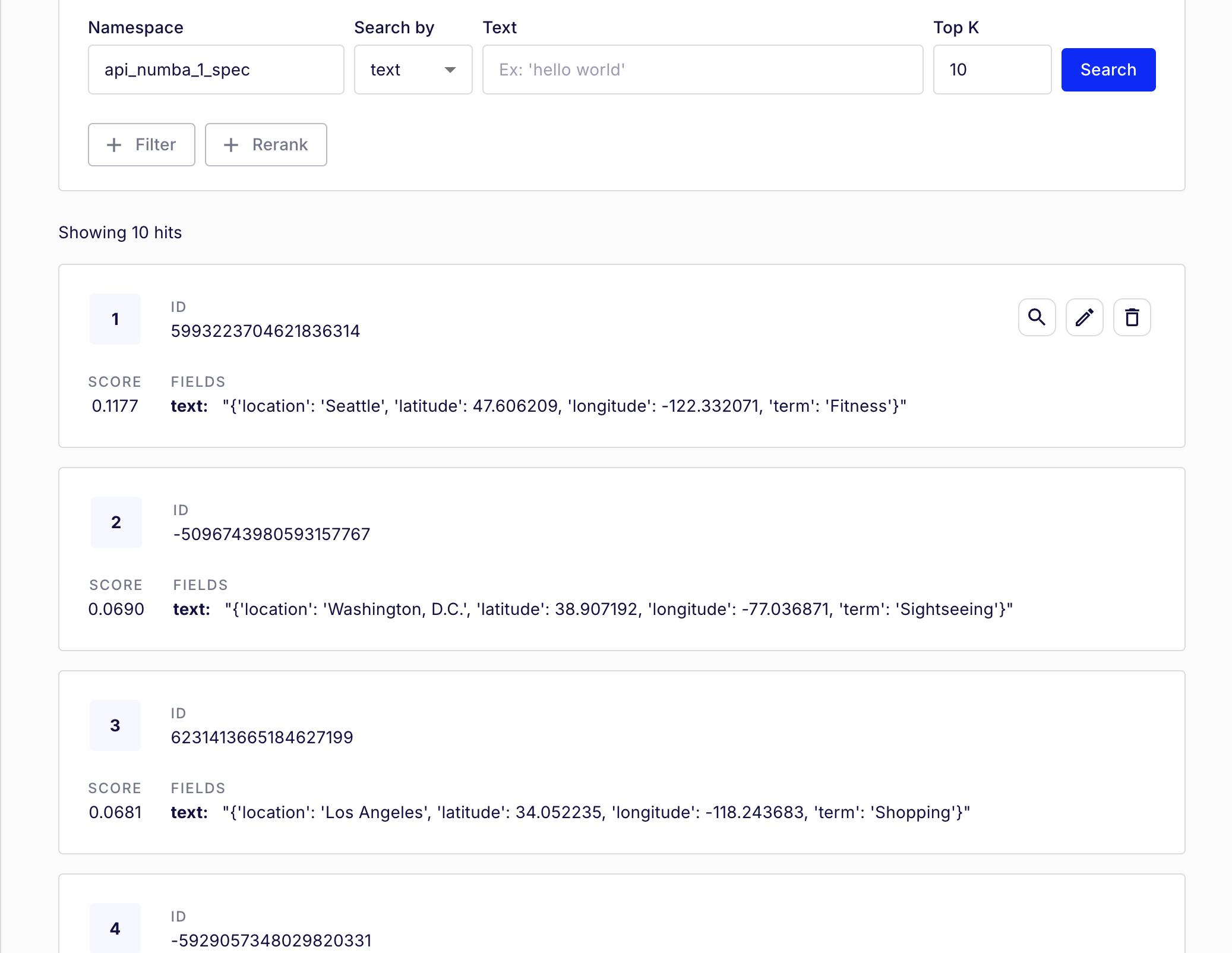Click the magnifier icon on result 1
Viewport: 1232px width, 953px height.
pos(1037,317)
